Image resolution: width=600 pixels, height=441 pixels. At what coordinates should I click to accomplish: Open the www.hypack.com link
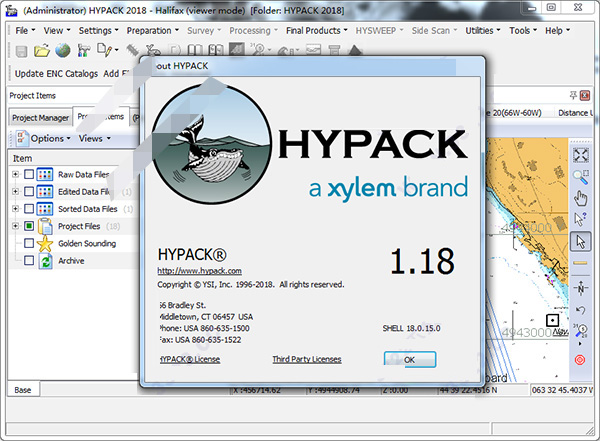(199, 271)
